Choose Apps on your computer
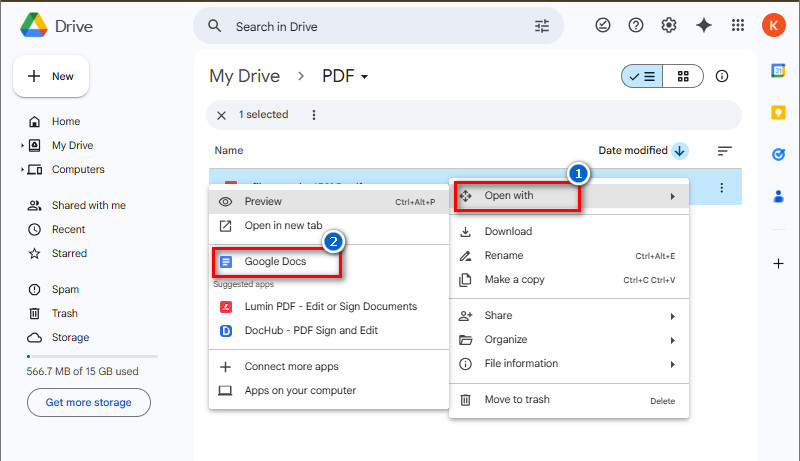This screenshot has width=800, height=461. pos(329,391)
